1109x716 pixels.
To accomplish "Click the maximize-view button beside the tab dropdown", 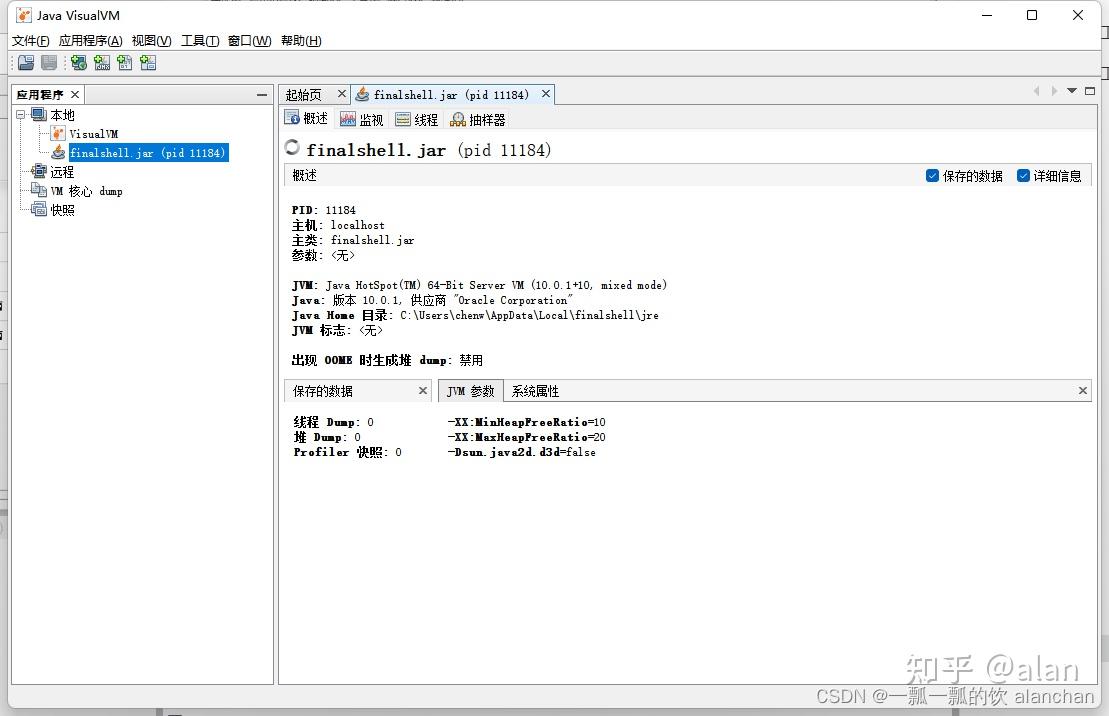I will click(1090, 91).
